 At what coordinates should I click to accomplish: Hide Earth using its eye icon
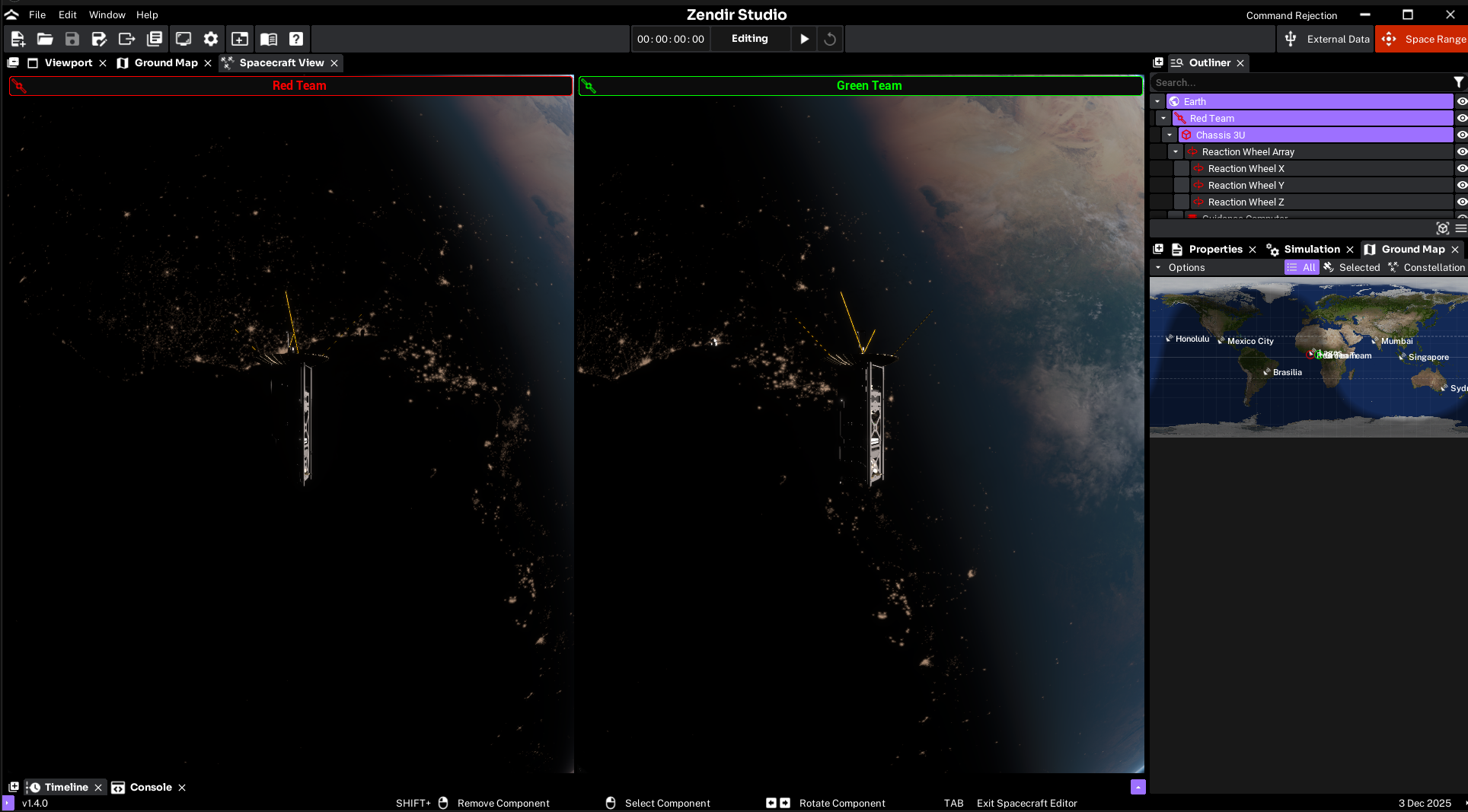(1462, 101)
